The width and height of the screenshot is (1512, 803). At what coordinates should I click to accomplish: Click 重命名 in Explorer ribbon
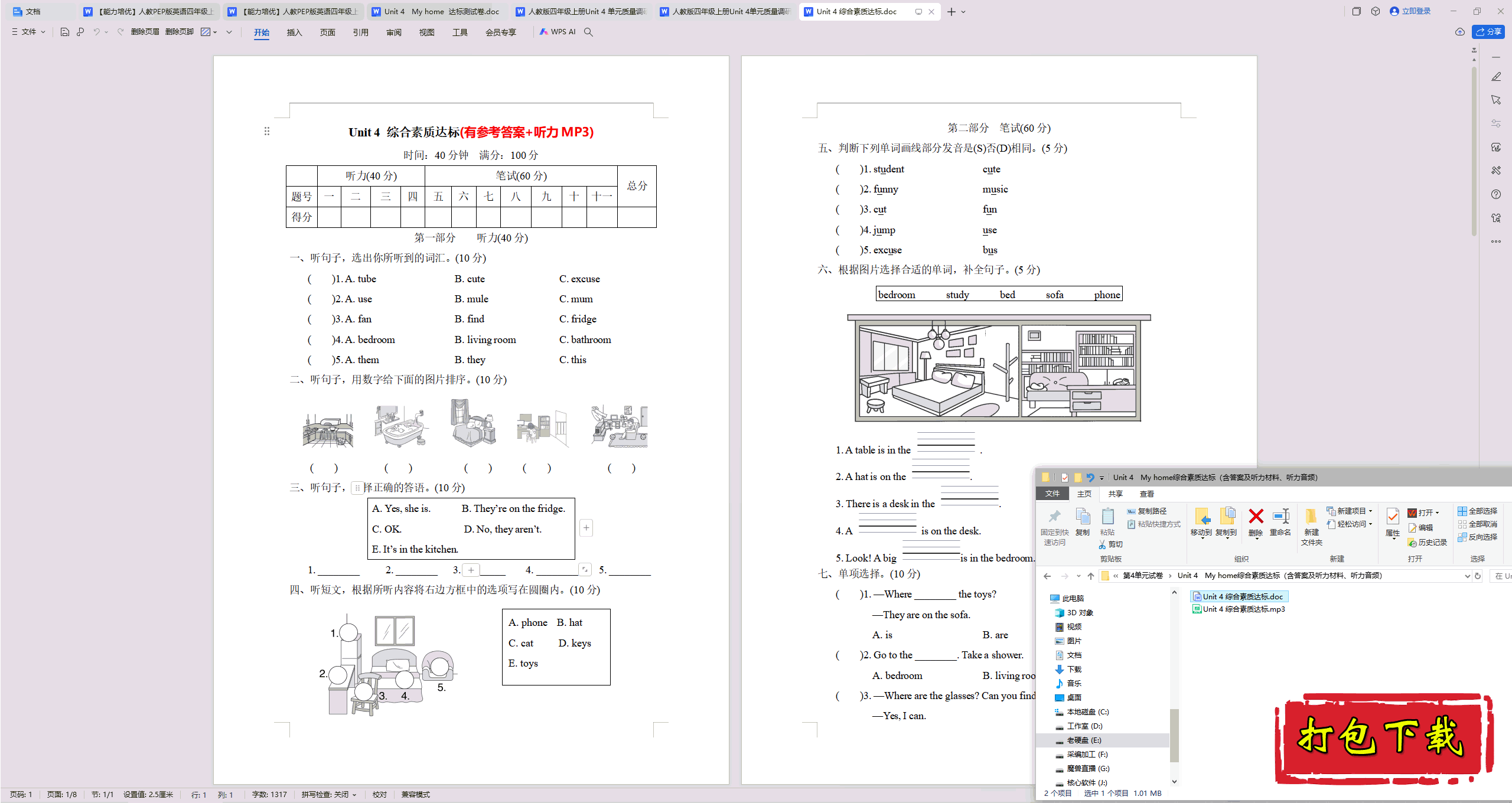[1280, 522]
